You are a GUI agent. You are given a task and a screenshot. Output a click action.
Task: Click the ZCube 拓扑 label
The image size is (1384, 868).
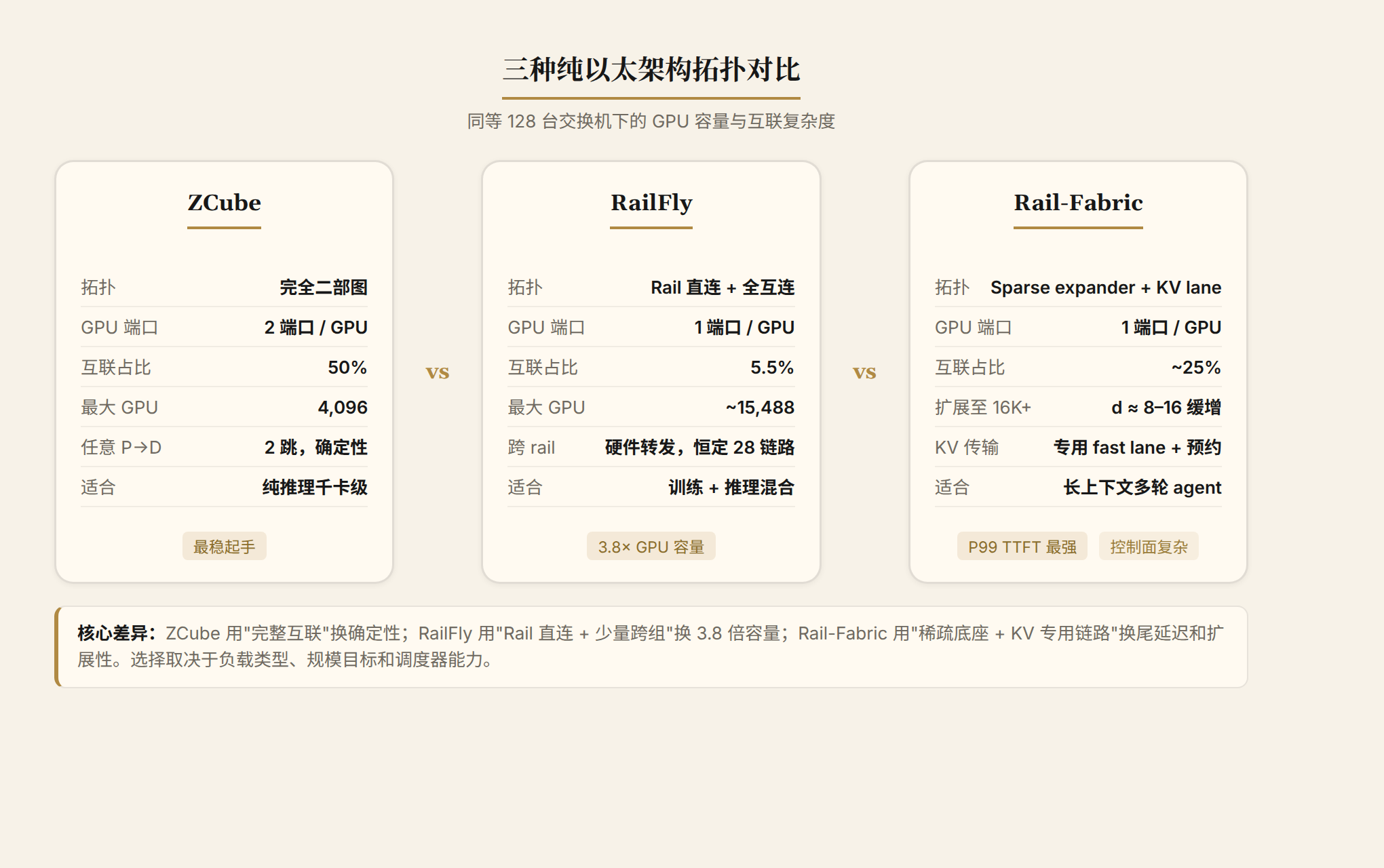pos(98,288)
